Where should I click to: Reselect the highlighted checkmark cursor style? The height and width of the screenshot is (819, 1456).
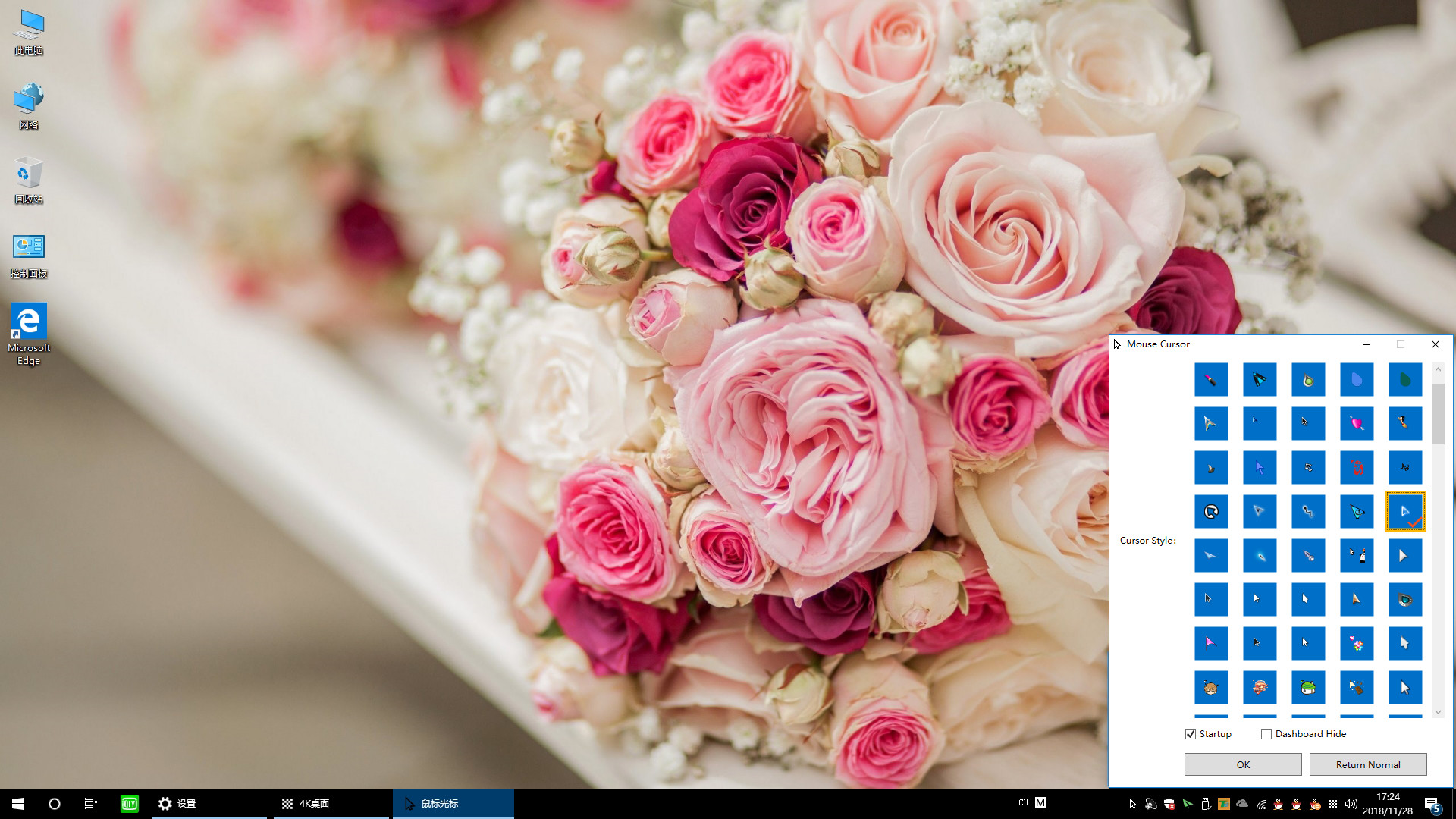pos(1405,511)
